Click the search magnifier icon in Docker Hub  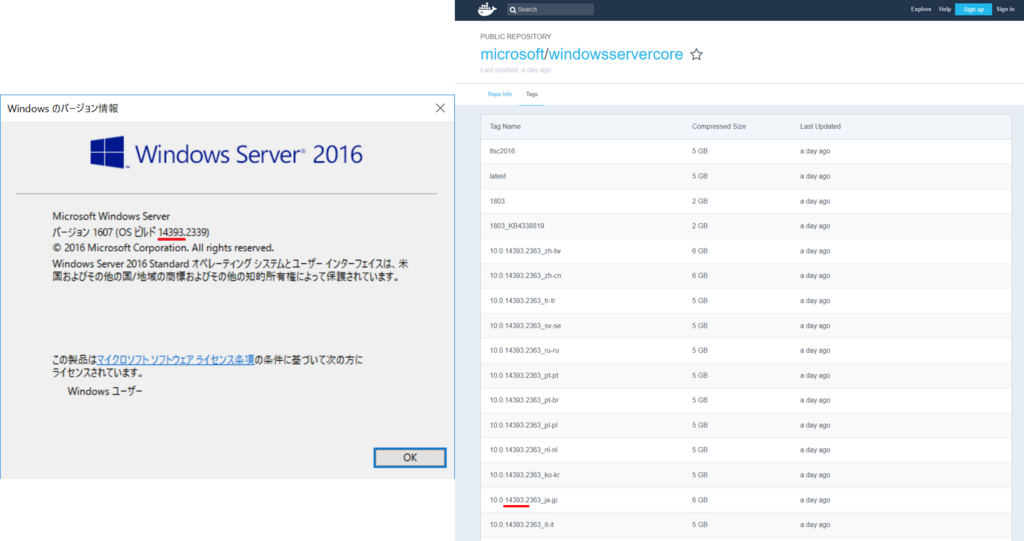tap(513, 10)
